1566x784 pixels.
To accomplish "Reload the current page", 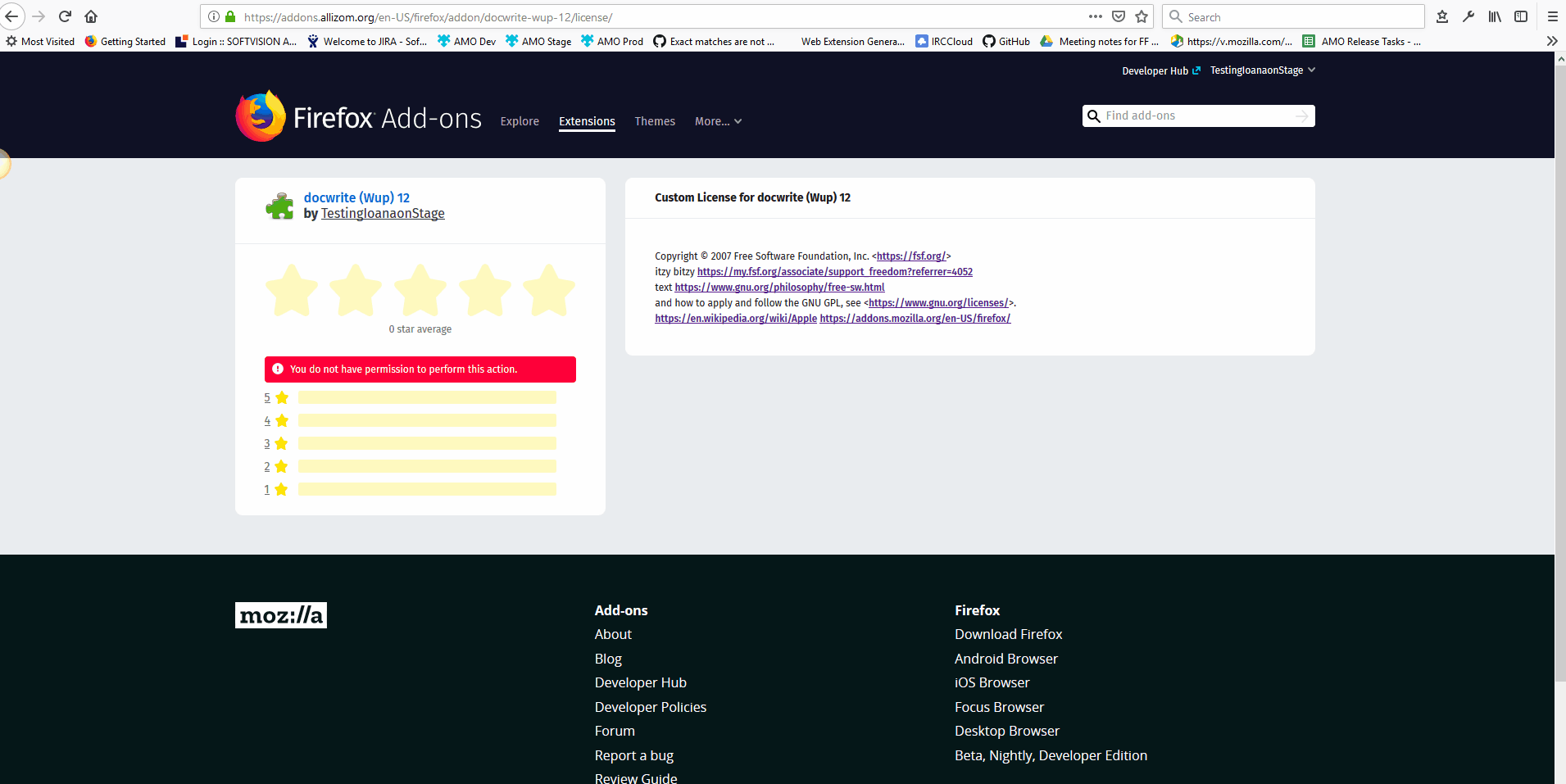I will coord(64,16).
